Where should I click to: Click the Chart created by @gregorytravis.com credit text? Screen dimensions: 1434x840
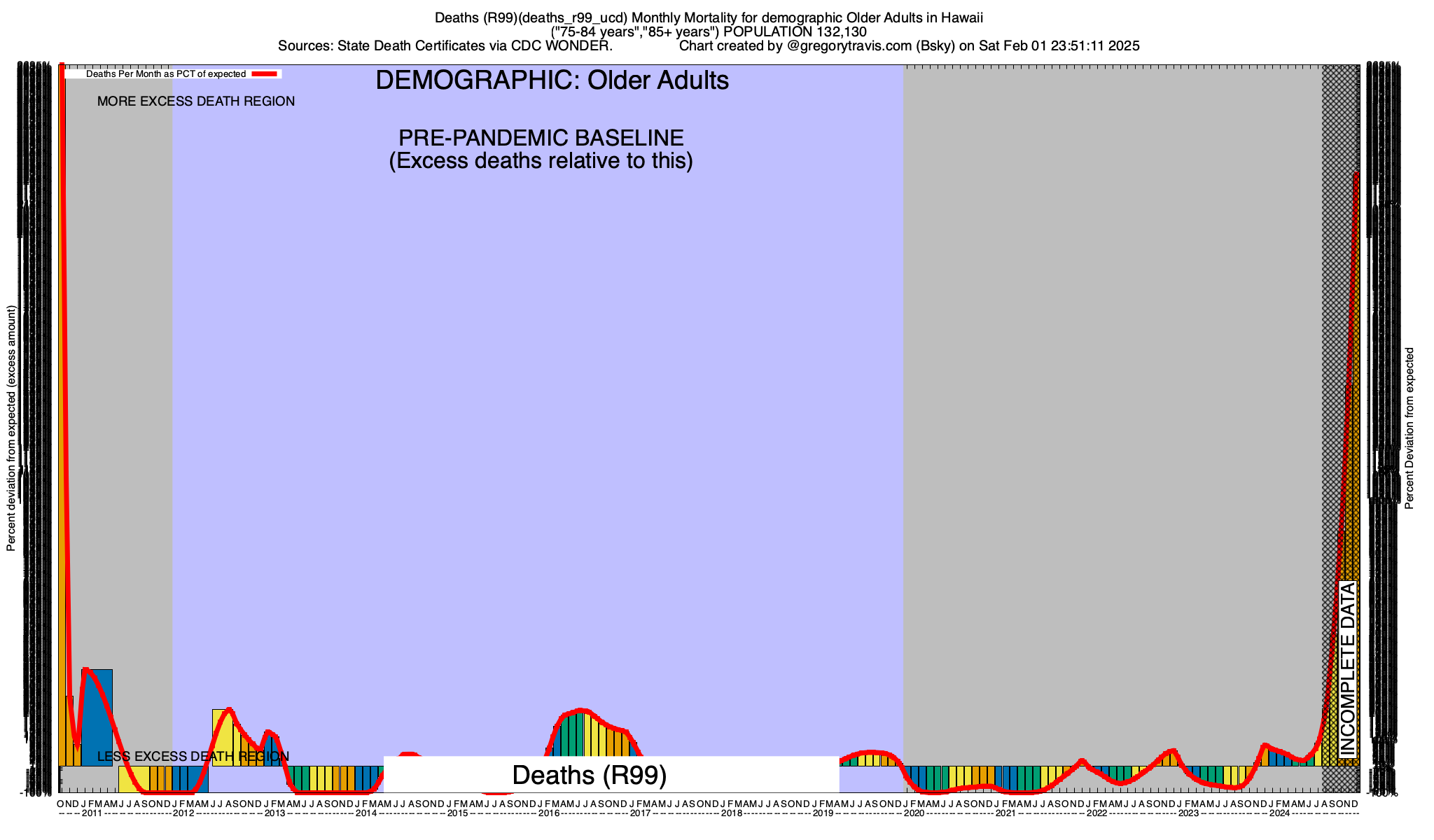(910, 46)
